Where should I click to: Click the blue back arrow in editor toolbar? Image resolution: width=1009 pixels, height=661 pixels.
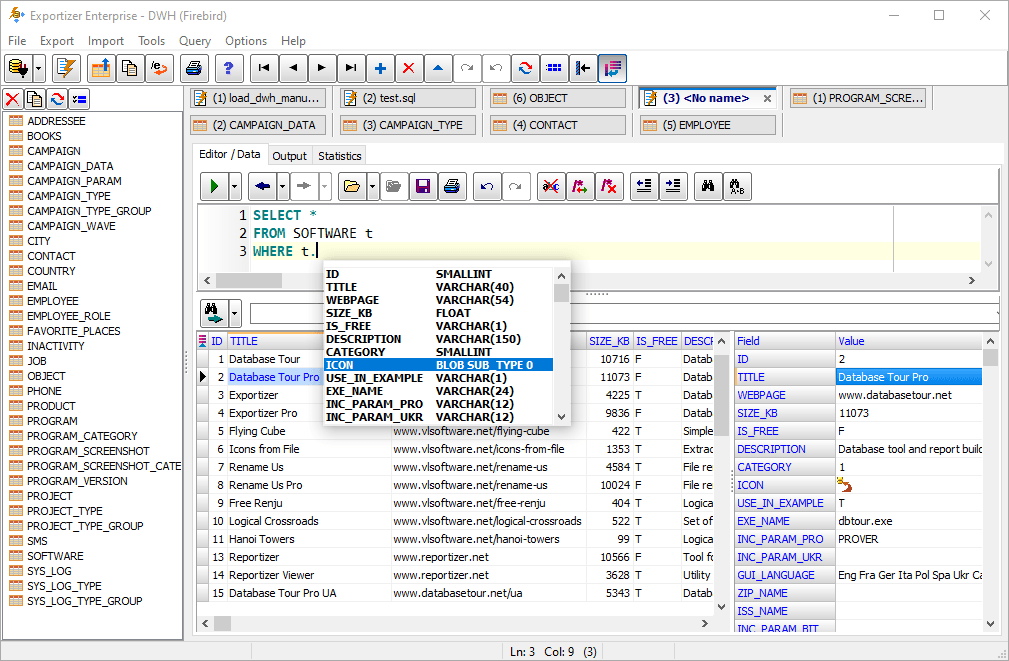point(263,187)
